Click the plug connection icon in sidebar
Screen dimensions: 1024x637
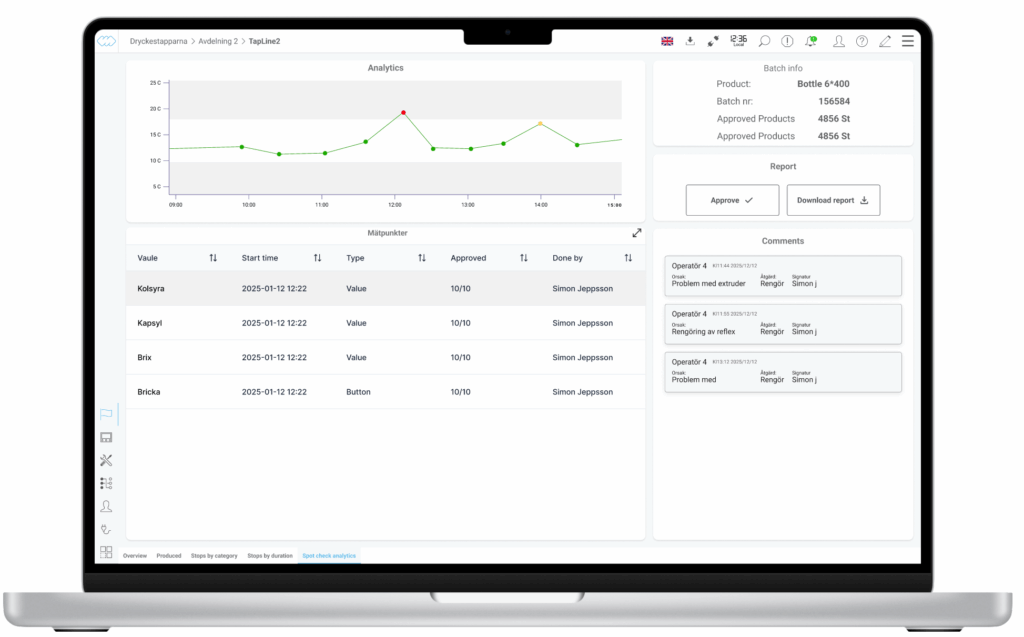(105, 529)
